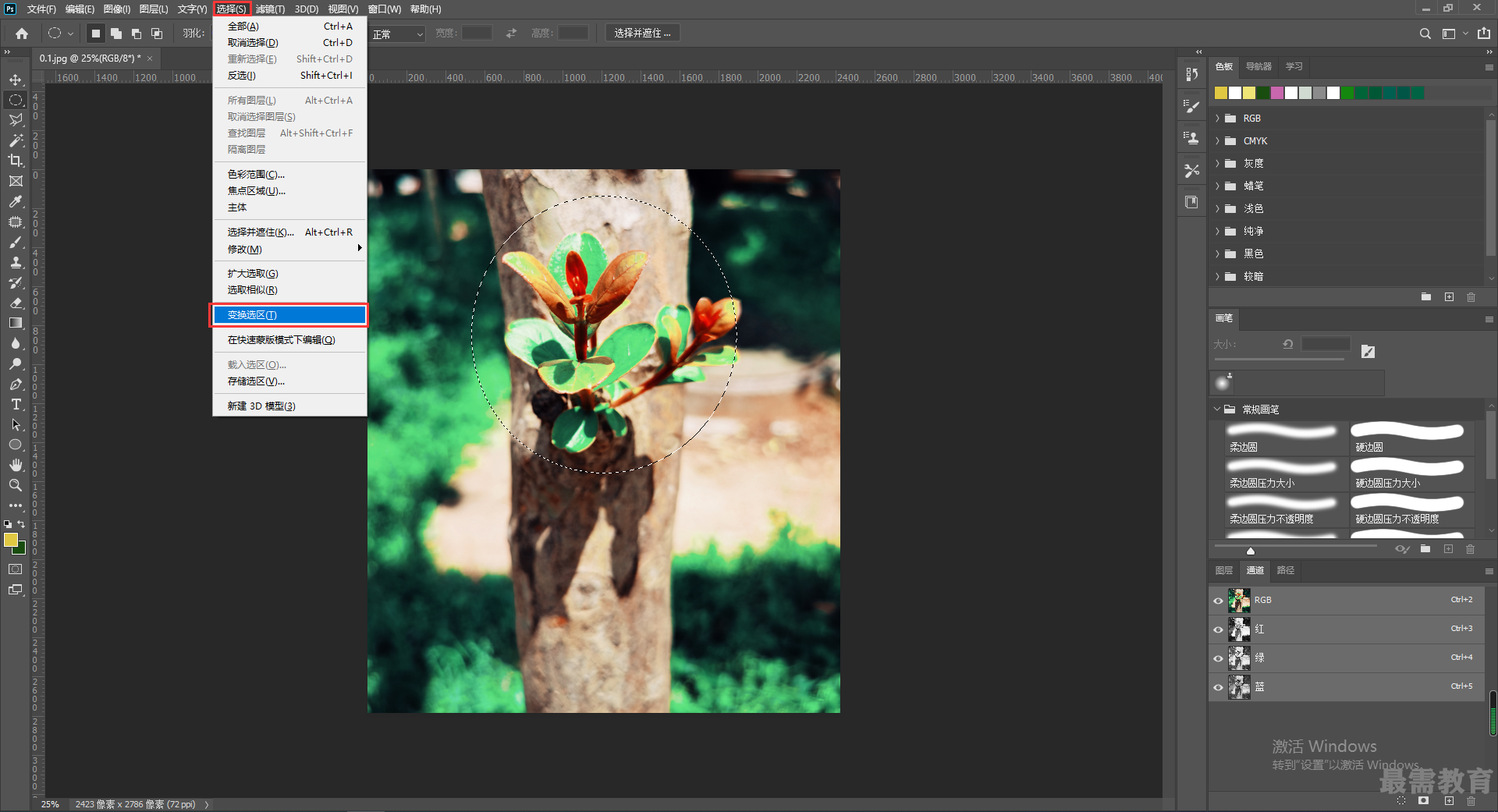Select the Clone Stamp tool

[16, 262]
